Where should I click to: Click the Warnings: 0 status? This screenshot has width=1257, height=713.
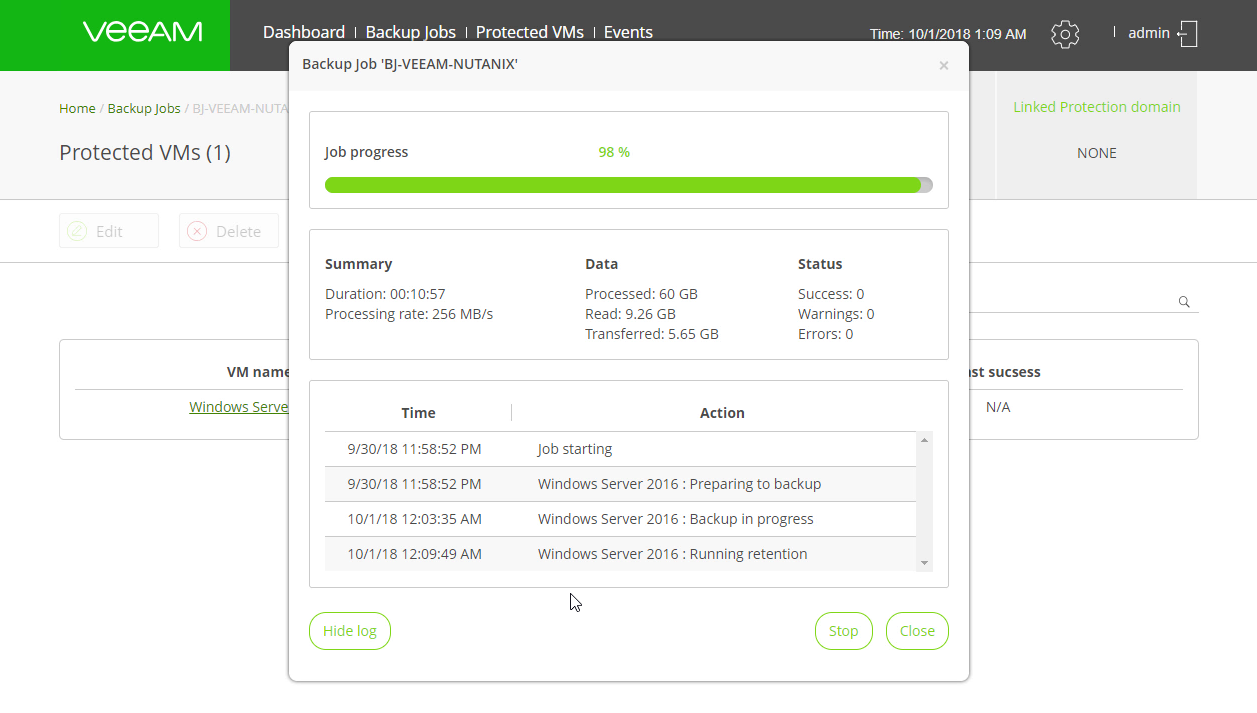pyautogui.click(x=836, y=314)
